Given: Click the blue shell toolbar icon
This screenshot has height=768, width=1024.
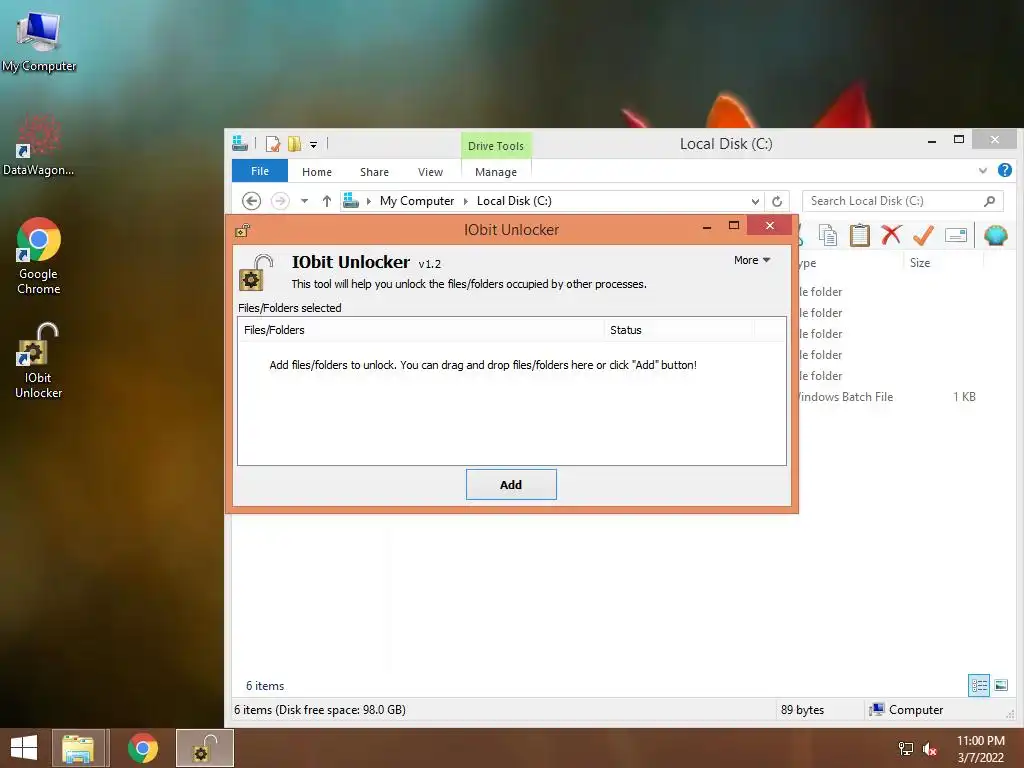Looking at the screenshot, I should coord(995,235).
